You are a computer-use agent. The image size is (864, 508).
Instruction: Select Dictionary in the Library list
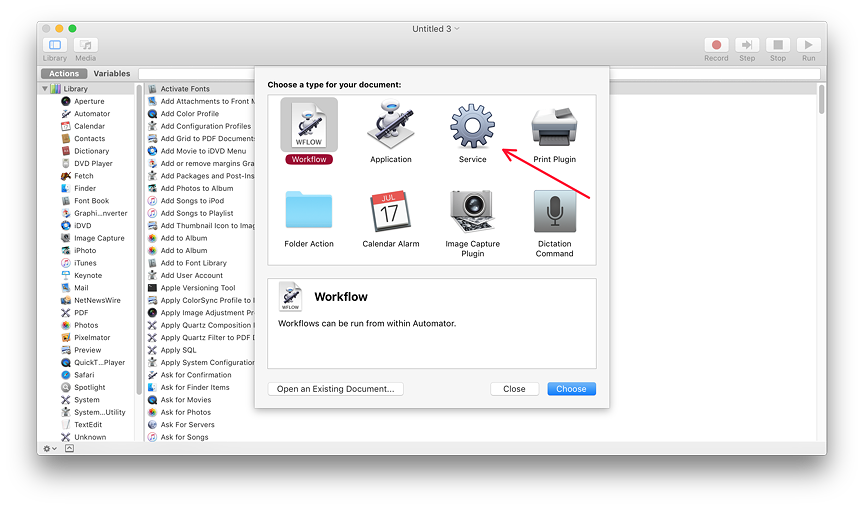[91, 151]
